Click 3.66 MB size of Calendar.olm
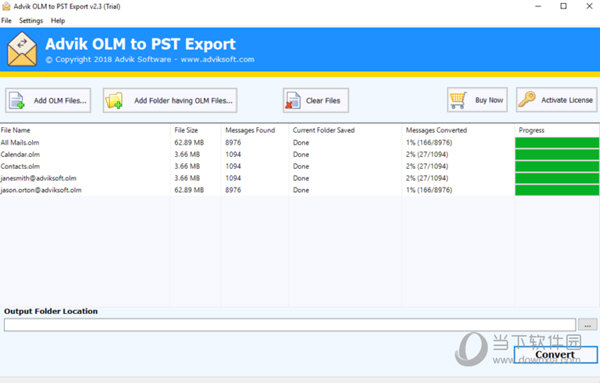The height and width of the screenshot is (383, 600). pos(187,154)
